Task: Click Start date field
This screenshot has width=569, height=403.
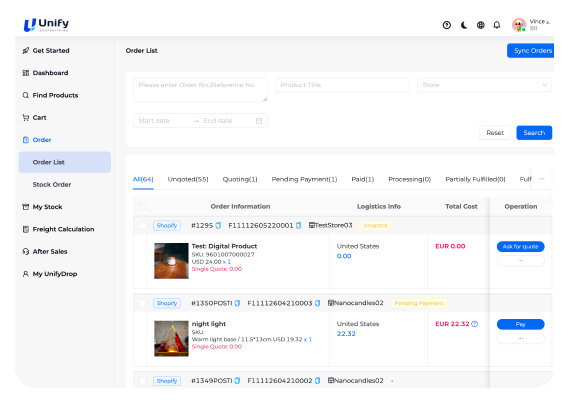Action: (x=161, y=120)
